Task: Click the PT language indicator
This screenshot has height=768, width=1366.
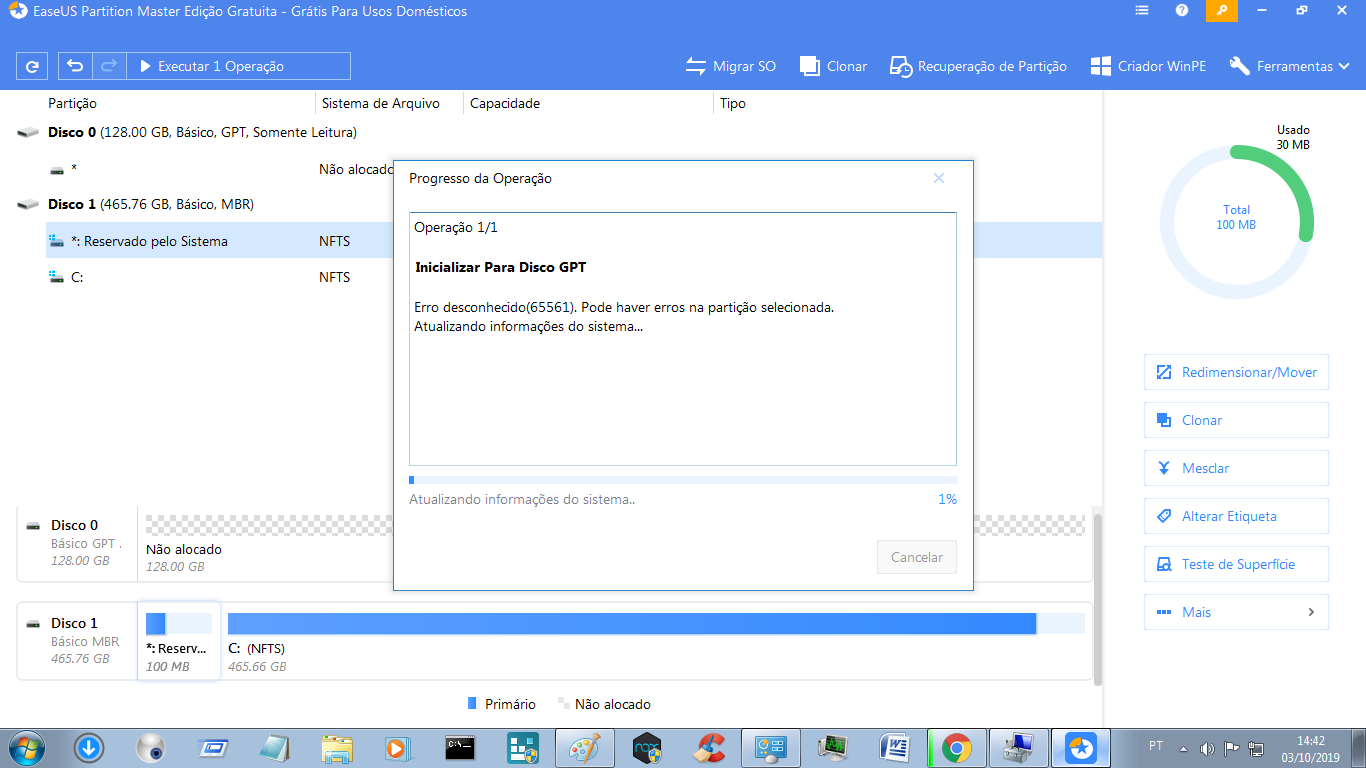Action: pos(1156,746)
